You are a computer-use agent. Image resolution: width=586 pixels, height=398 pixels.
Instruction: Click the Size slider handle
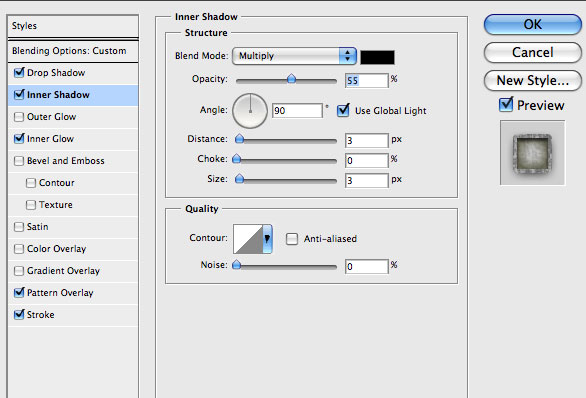coord(240,179)
